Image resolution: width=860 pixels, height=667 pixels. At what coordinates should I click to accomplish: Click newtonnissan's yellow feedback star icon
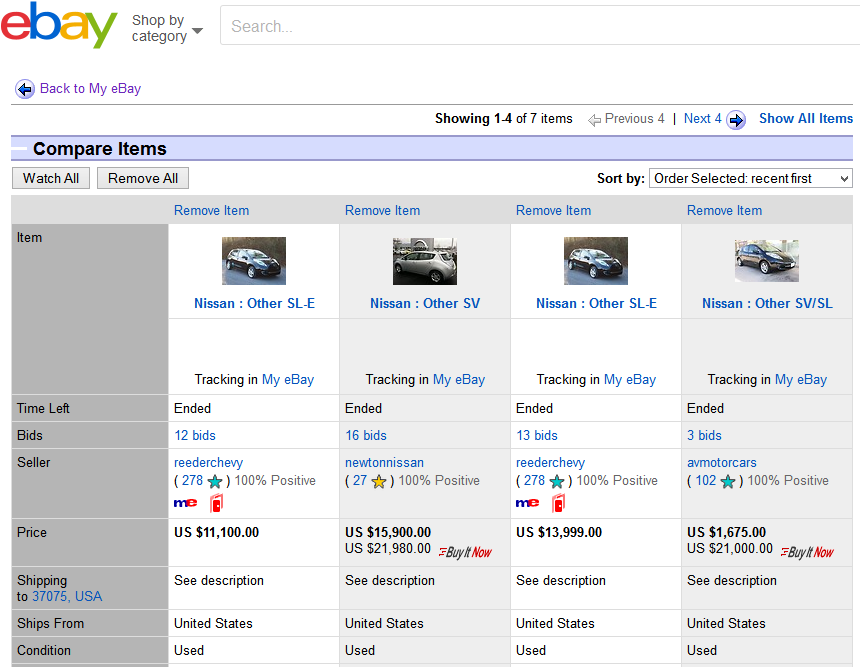point(379,481)
